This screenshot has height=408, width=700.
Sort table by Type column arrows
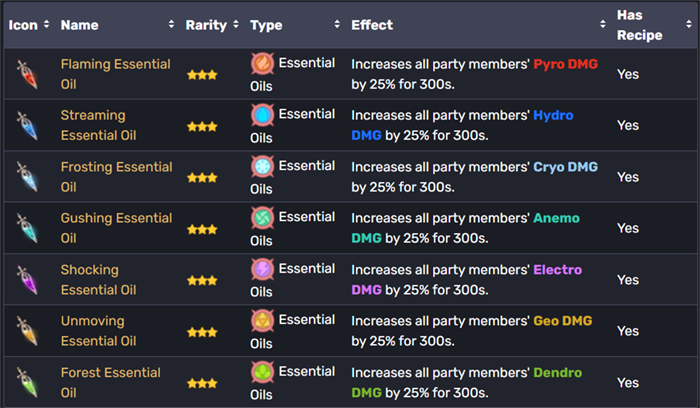click(337, 25)
